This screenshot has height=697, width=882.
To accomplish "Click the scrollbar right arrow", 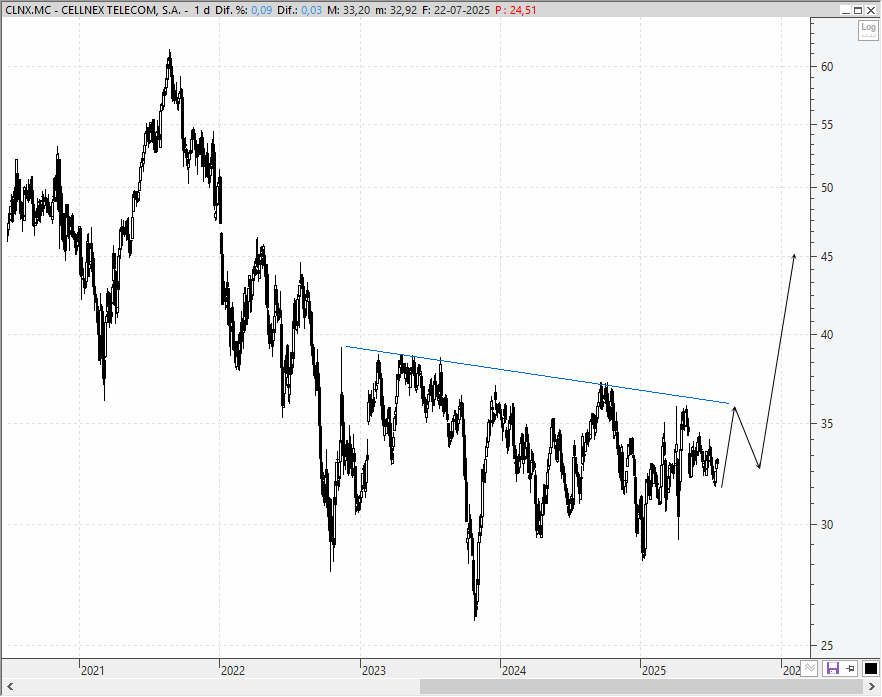I will click(872, 686).
